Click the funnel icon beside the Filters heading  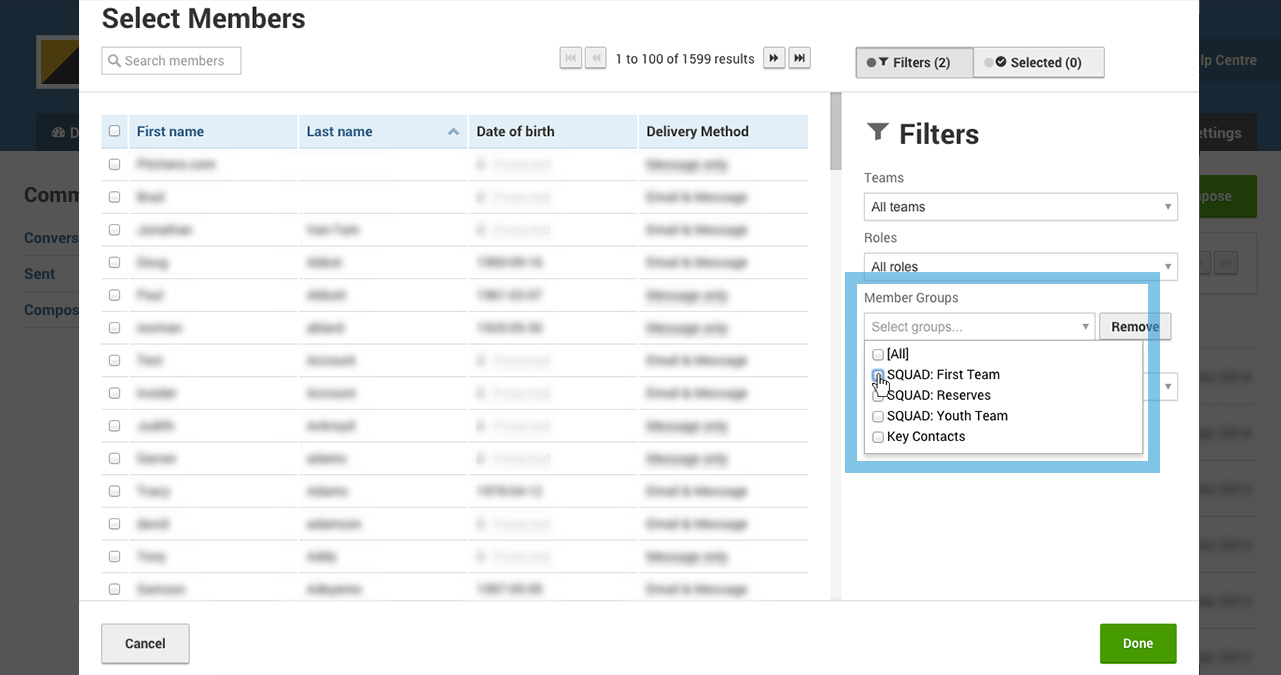tap(877, 132)
